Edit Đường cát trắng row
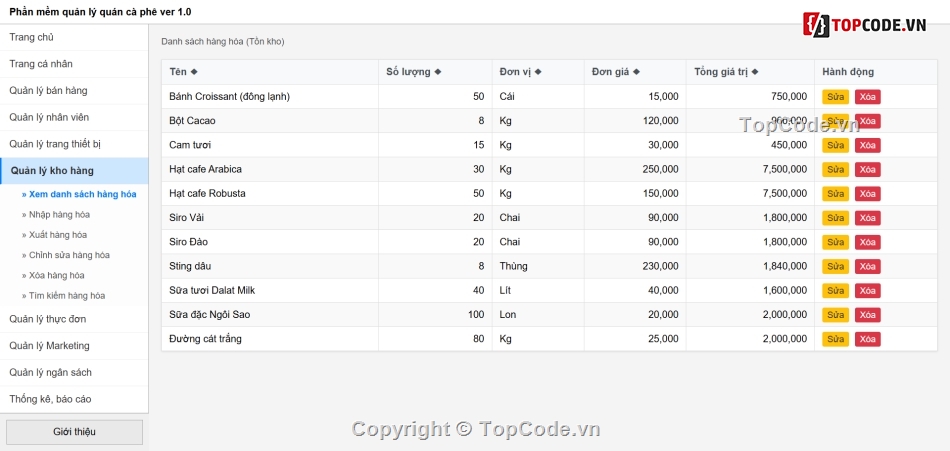This screenshot has height=451, width=950. pos(835,339)
